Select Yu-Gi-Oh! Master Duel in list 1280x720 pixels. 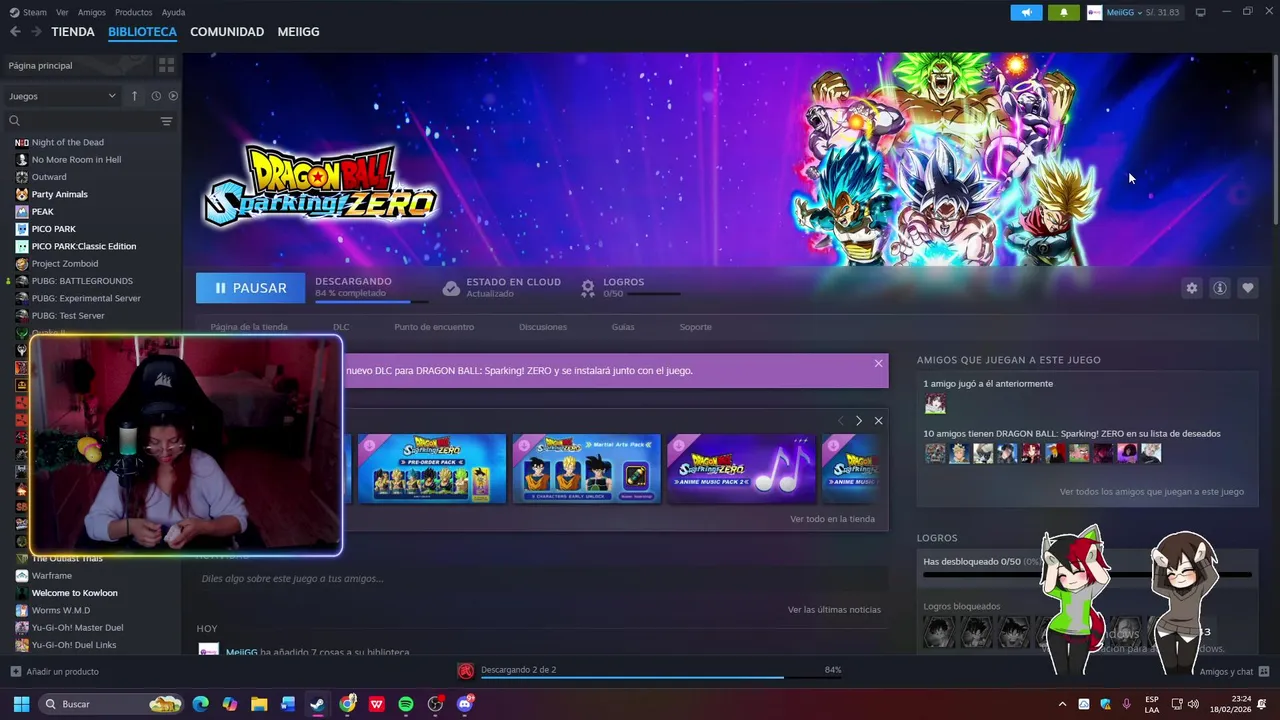pos(77,628)
